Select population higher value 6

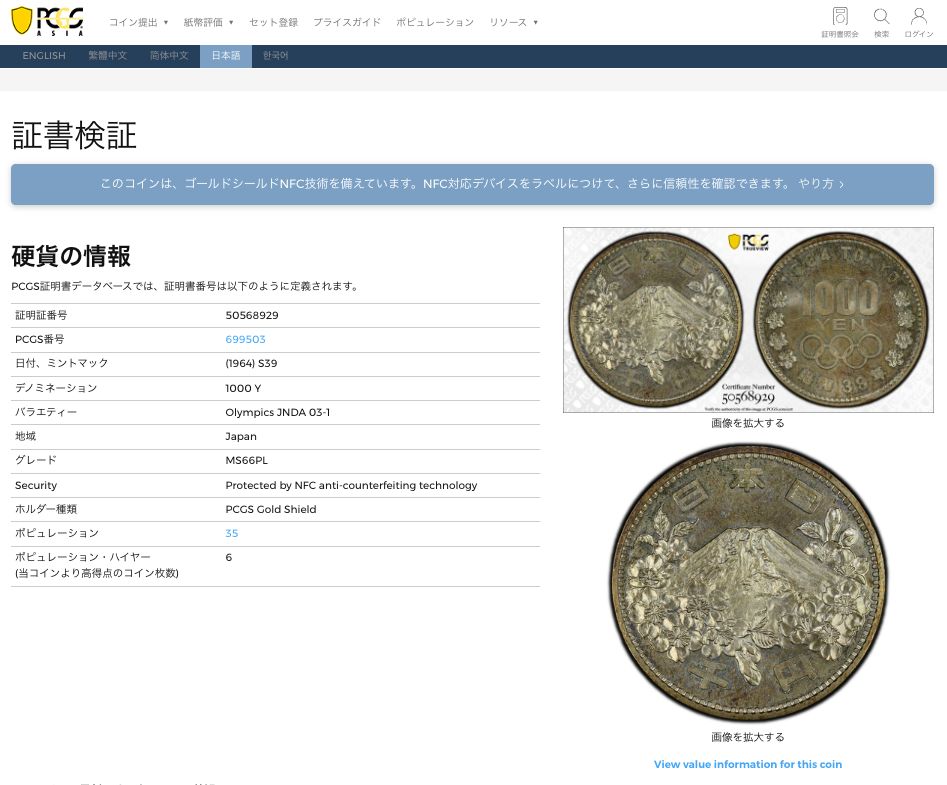229,557
